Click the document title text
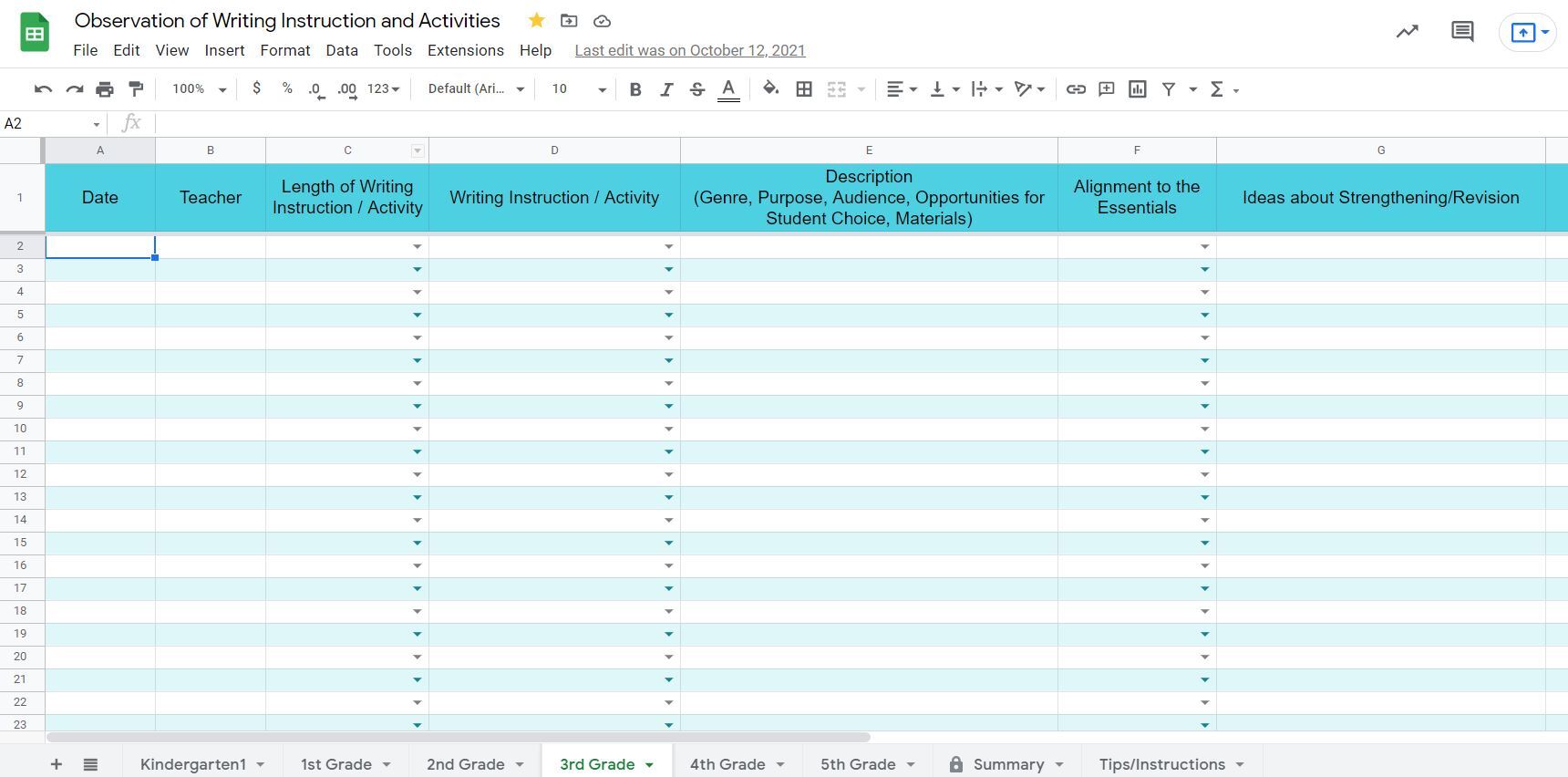This screenshot has height=777, width=1568. 287,20
